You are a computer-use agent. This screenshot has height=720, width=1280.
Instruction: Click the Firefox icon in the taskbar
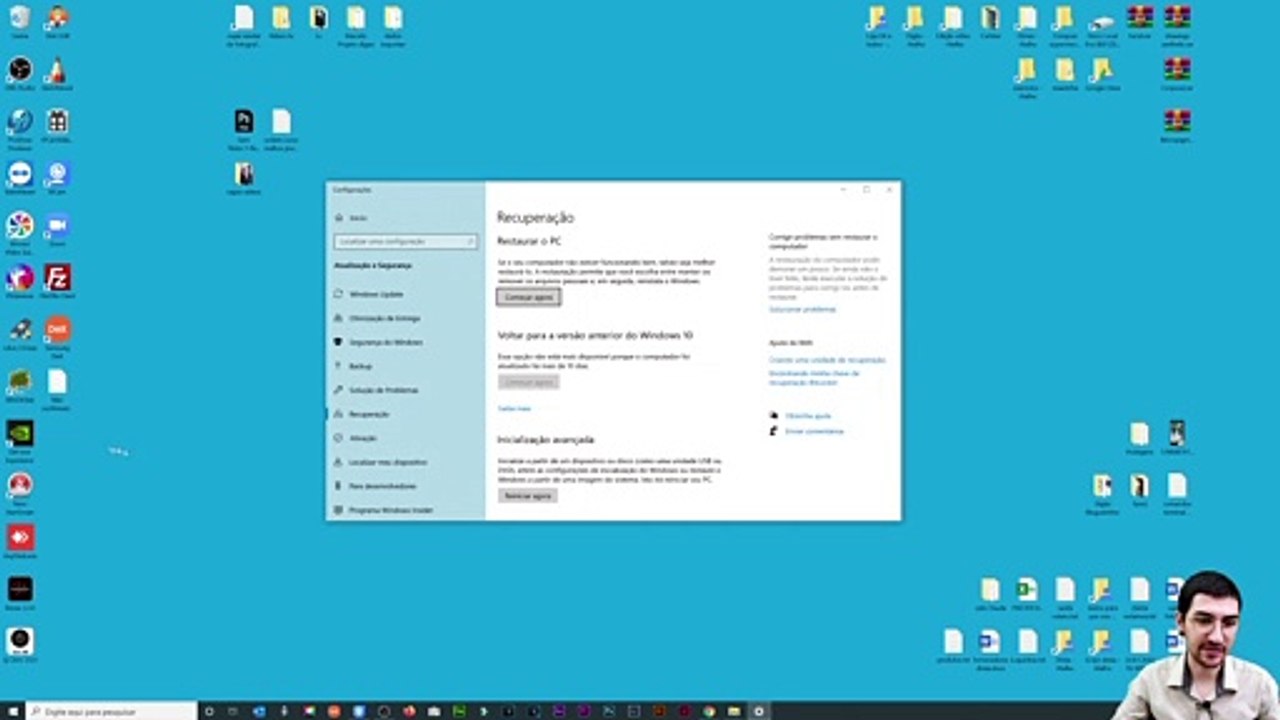click(x=409, y=711)
